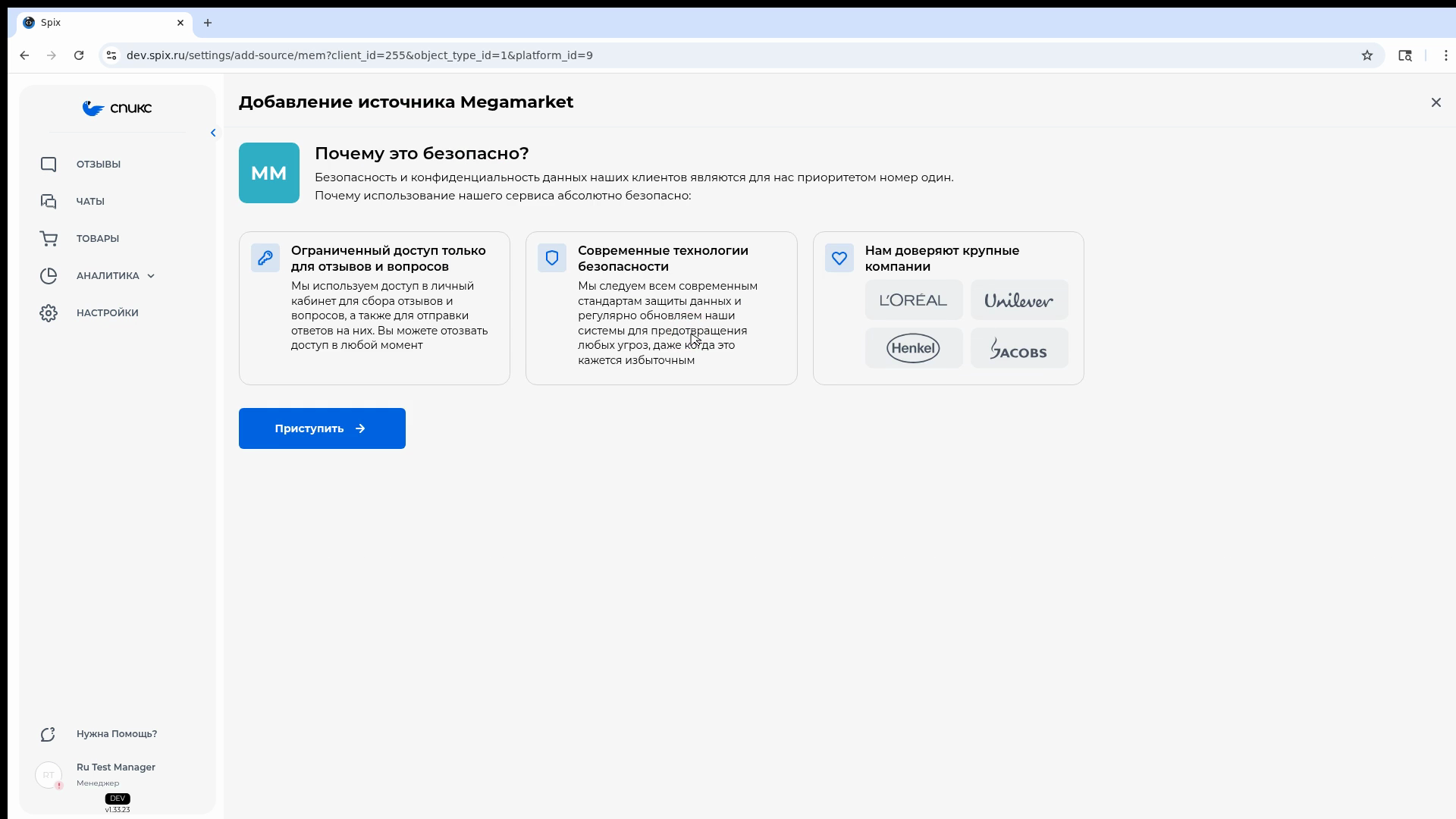Screen dimensions: 1456x819
Task: Click the Ограниченный доступ card title
Action: coord(388,259)
